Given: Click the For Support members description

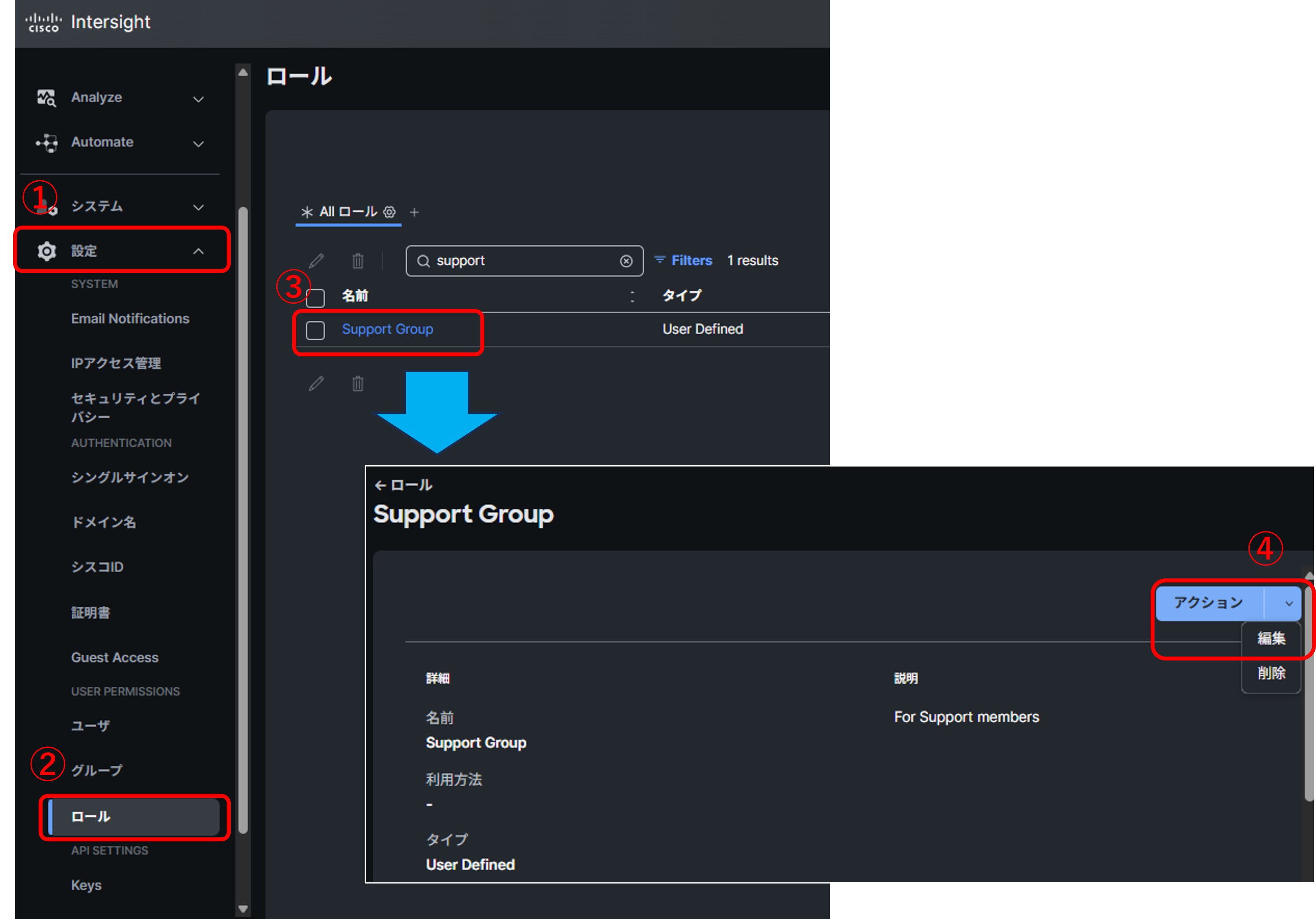Looking at the screenshot, I should (x=966, y=717).
